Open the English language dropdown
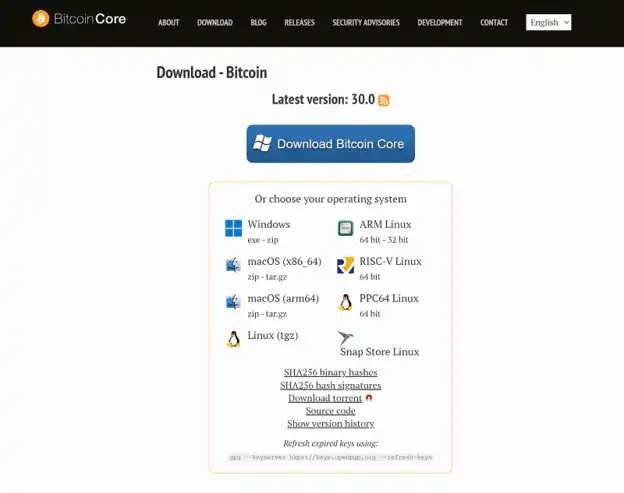 click(x=548, y=22)
